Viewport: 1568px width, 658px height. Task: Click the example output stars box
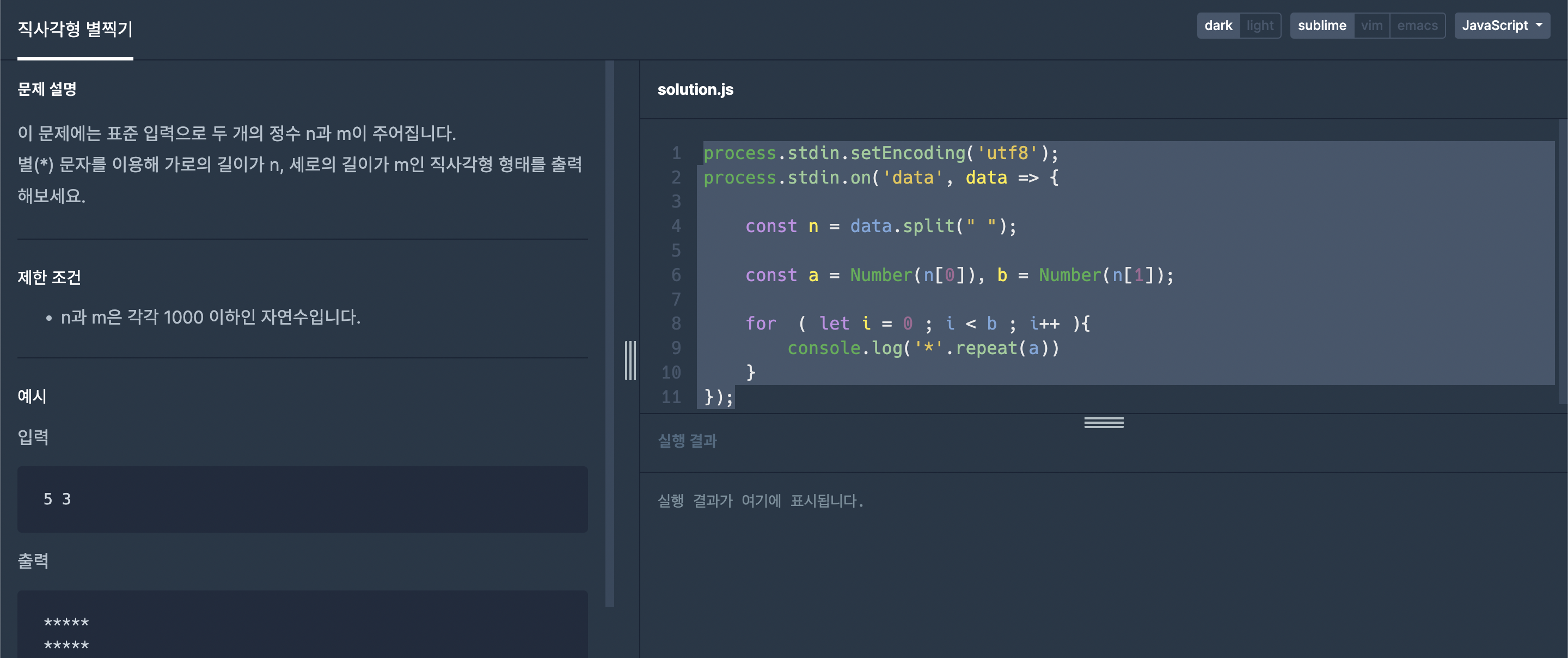[303, 624]
